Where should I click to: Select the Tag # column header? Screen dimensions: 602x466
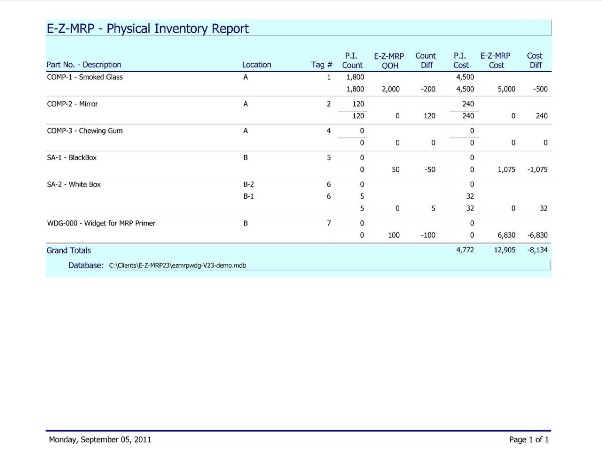click(321, 65)
